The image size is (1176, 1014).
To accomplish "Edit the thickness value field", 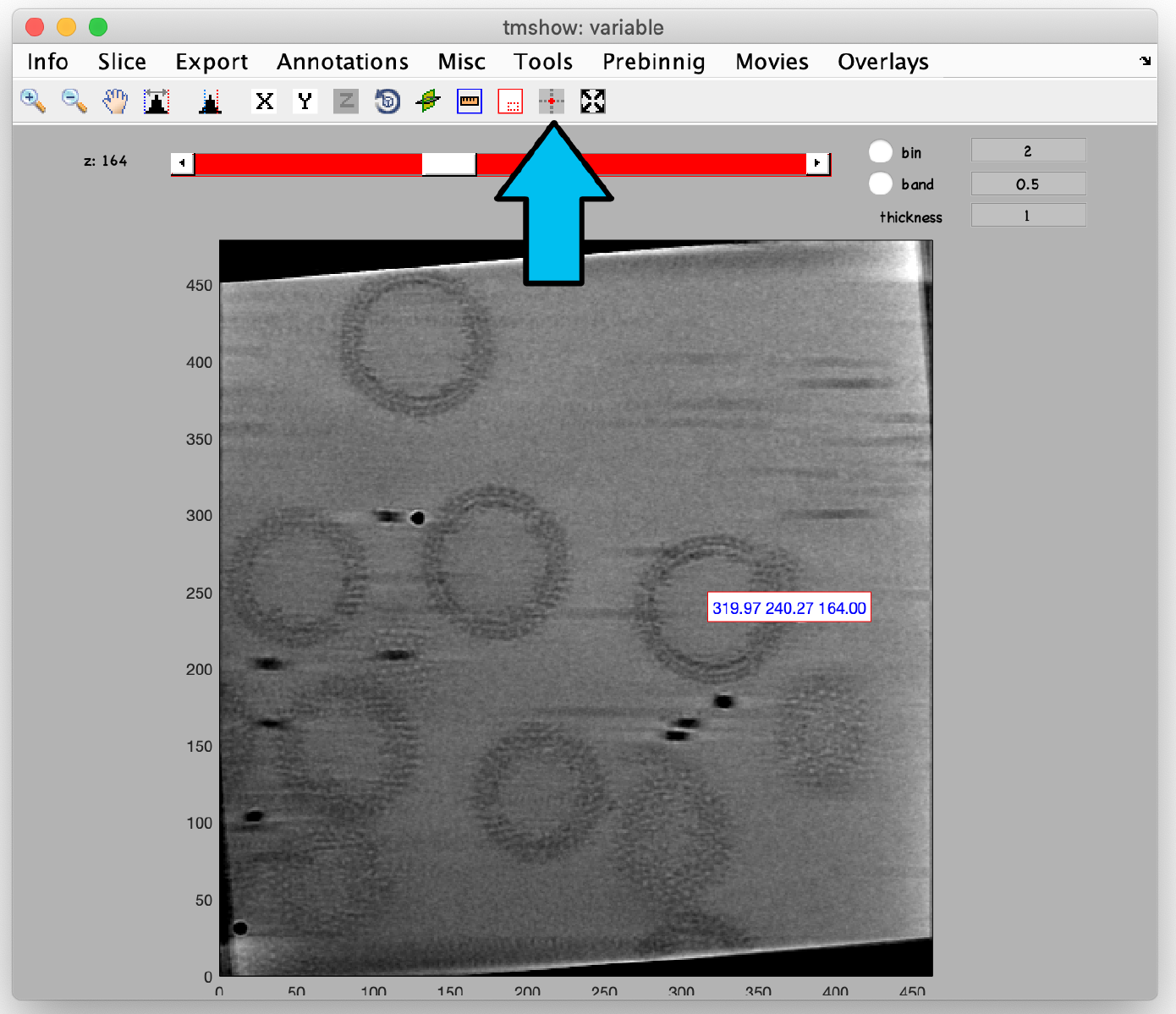I will point(1028,215).
